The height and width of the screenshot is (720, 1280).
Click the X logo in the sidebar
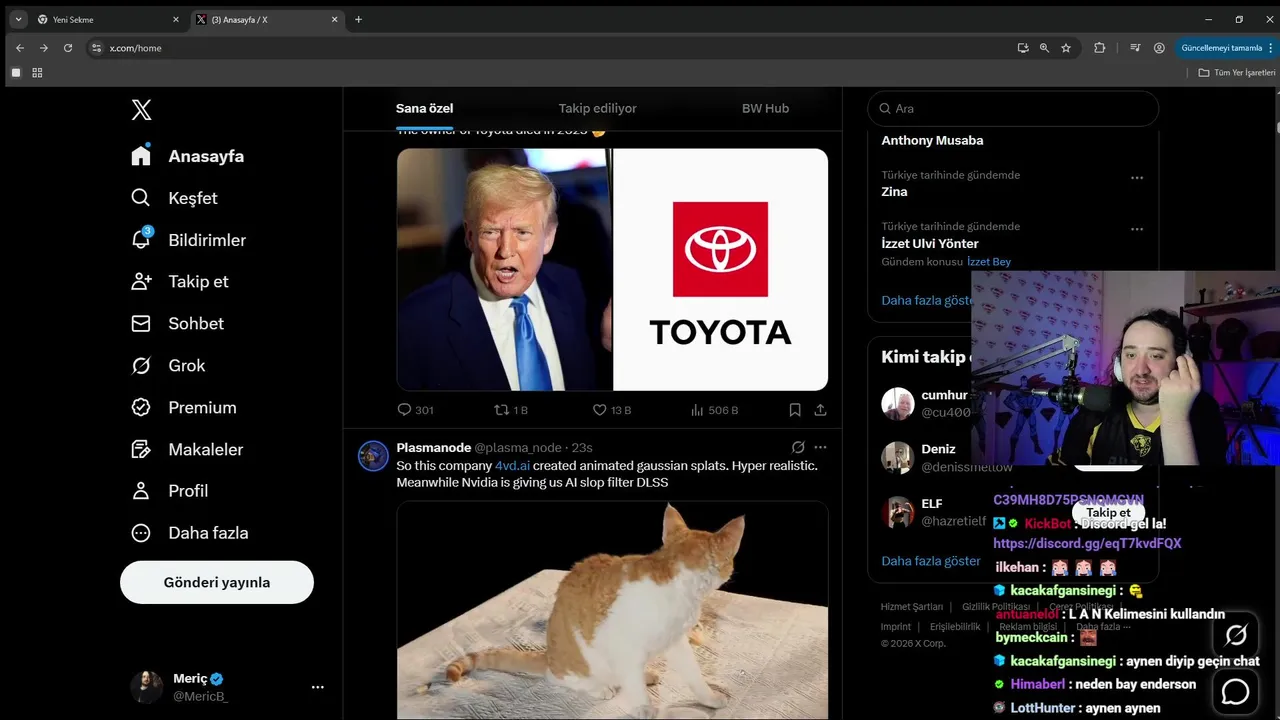[x=141, y=110]
